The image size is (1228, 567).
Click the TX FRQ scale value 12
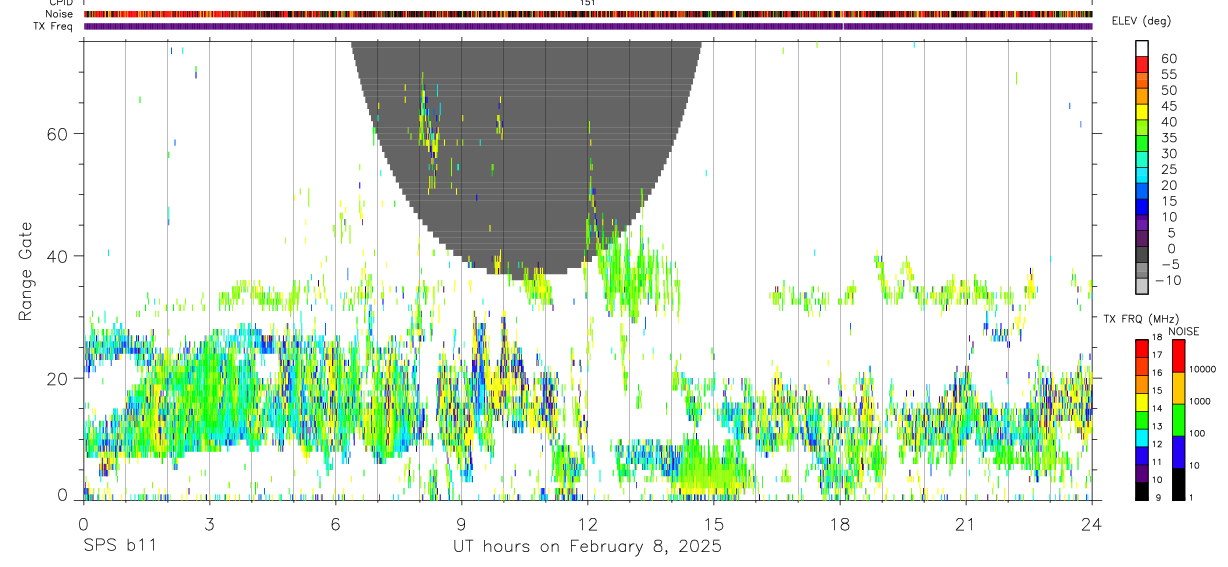[x=1156, y=444]
